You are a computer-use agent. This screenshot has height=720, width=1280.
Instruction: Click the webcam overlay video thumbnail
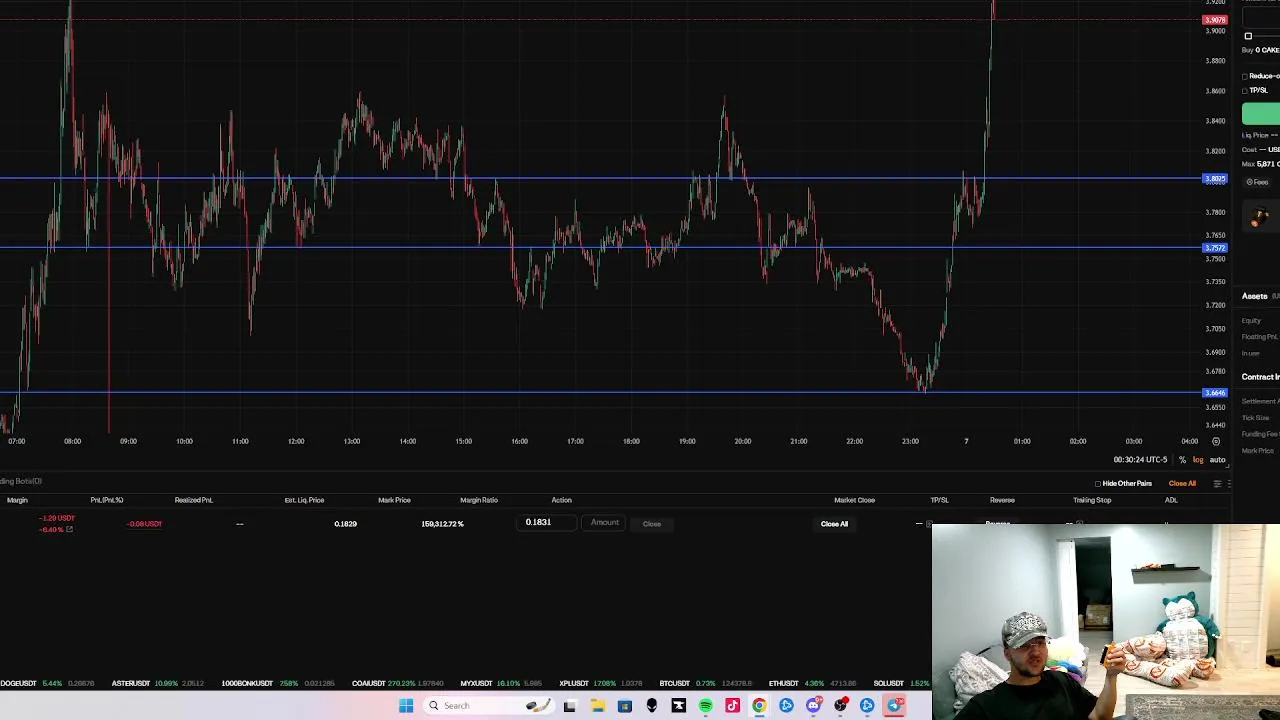1106,622
